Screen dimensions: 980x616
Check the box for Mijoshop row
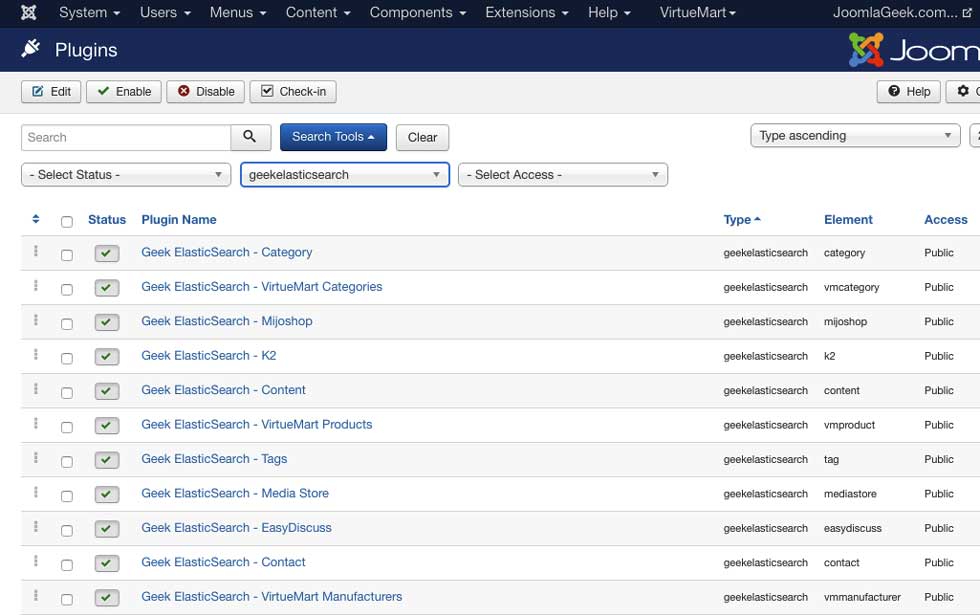pyautogui.click(x=67, y=324)
